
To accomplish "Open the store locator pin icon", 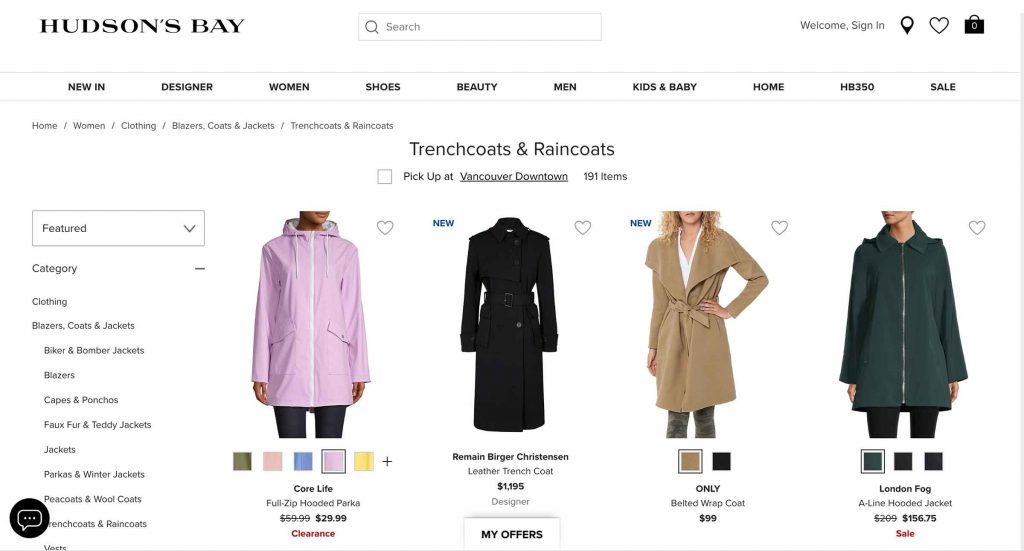I will click(906, 25).
